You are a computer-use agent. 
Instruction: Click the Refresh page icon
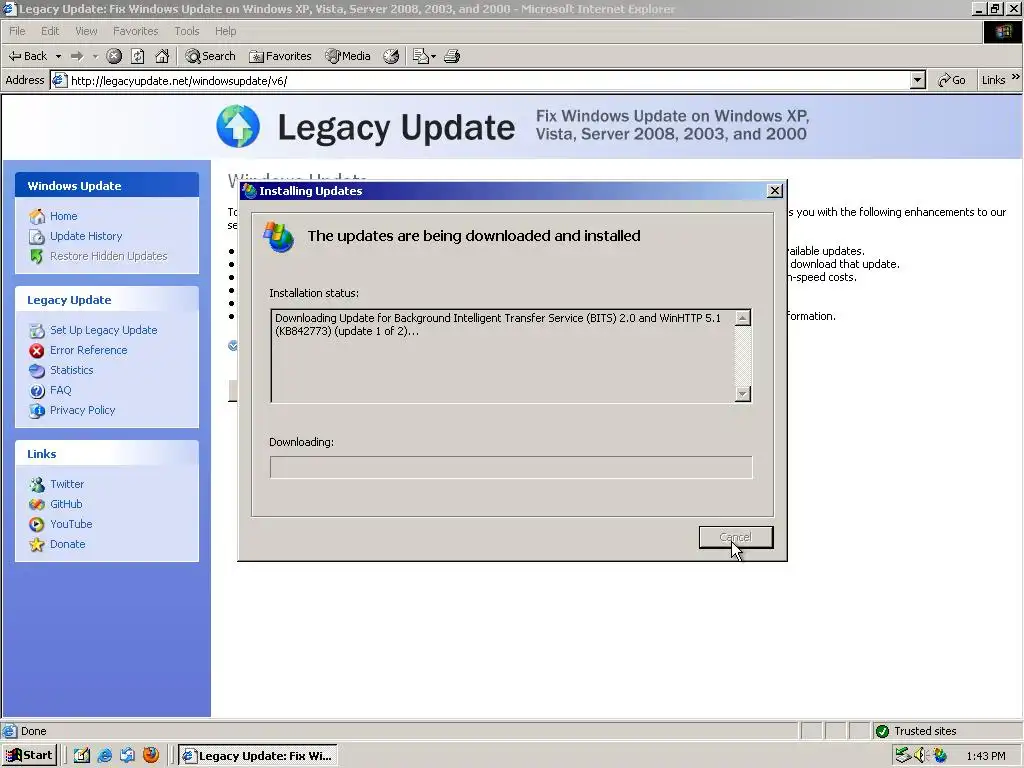[x=138, y=56]
